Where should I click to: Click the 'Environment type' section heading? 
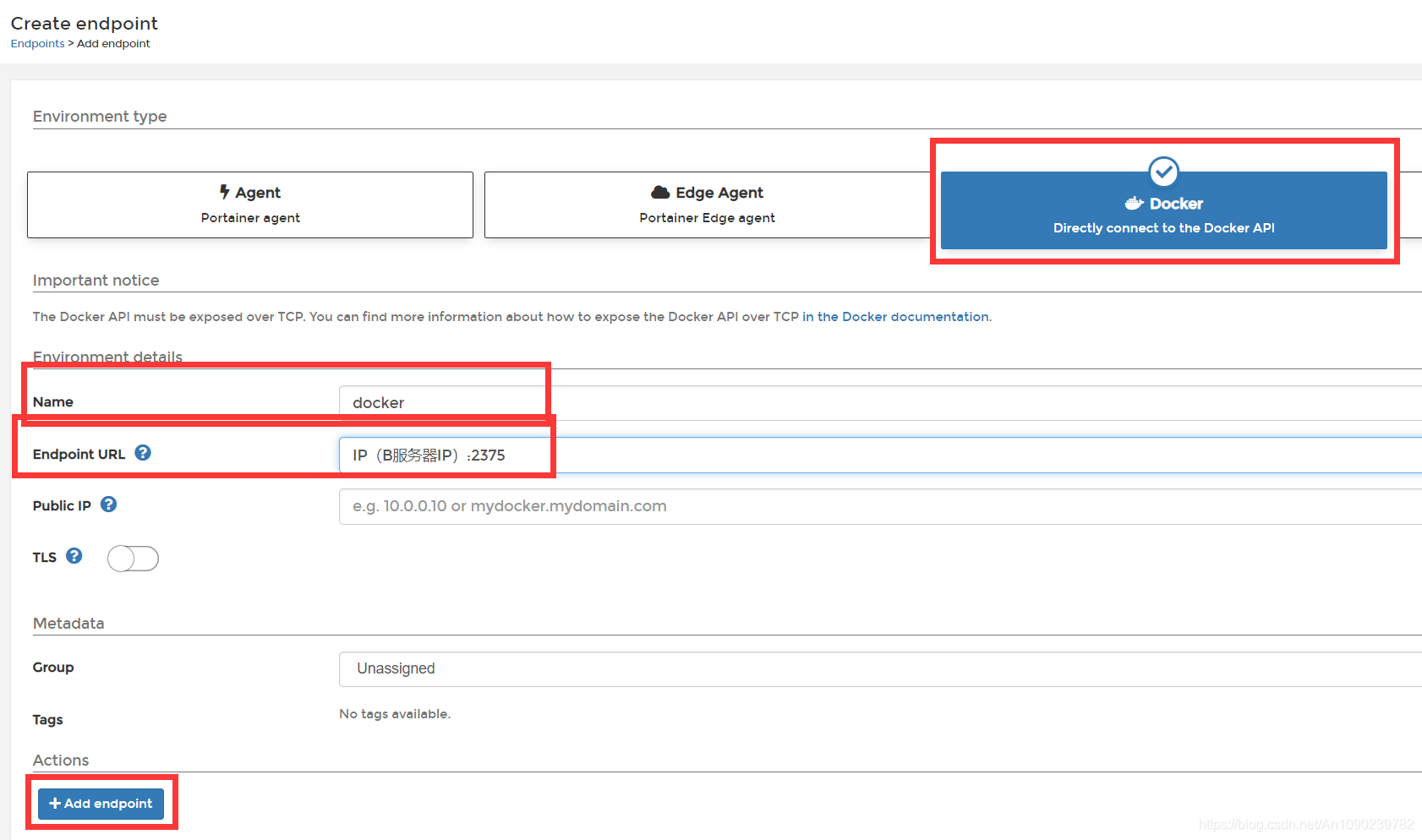pos(100,116)
